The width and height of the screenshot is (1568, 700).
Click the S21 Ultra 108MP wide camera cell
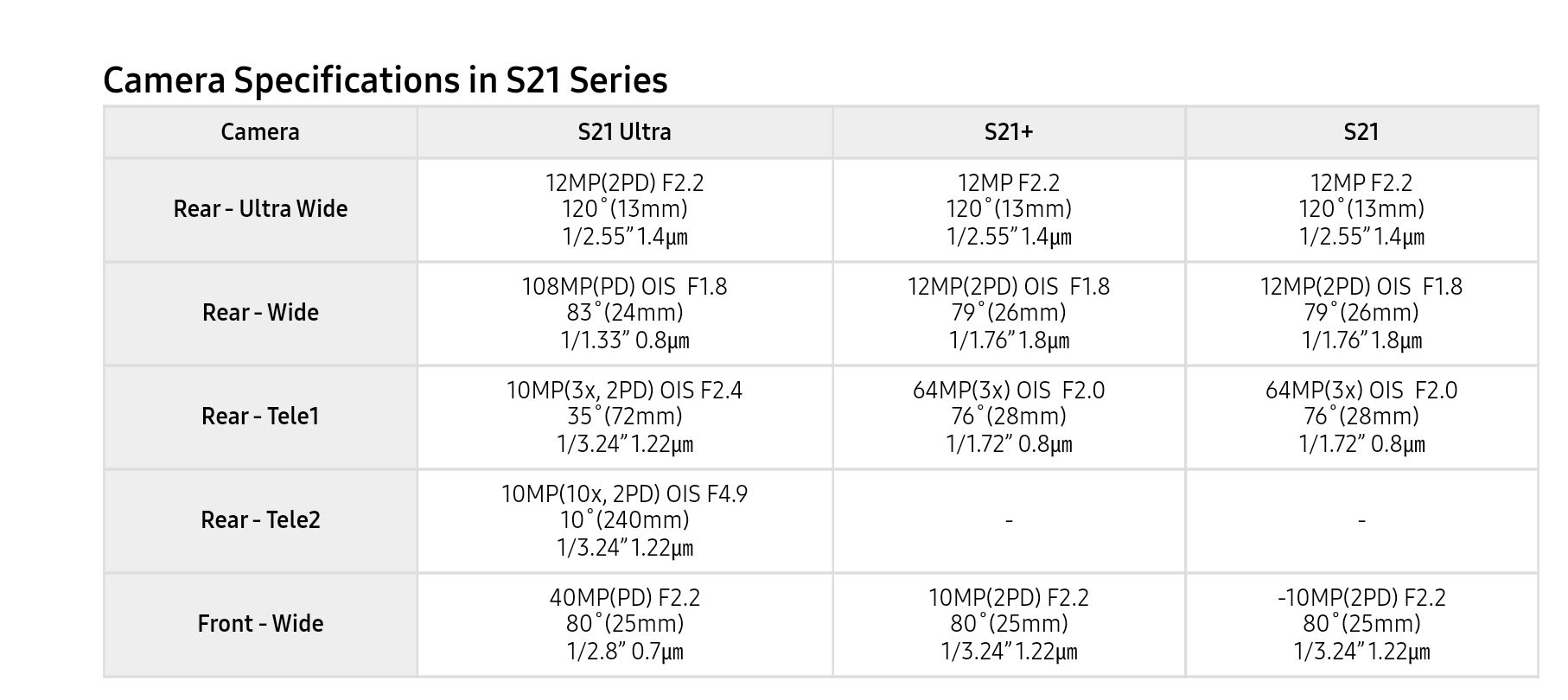[x=624, y=313]
